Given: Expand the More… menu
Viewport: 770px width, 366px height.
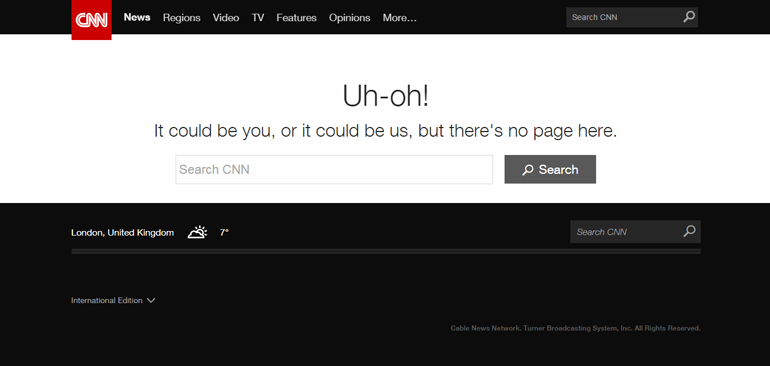Looking at the screenshot, I should [400, 18].
